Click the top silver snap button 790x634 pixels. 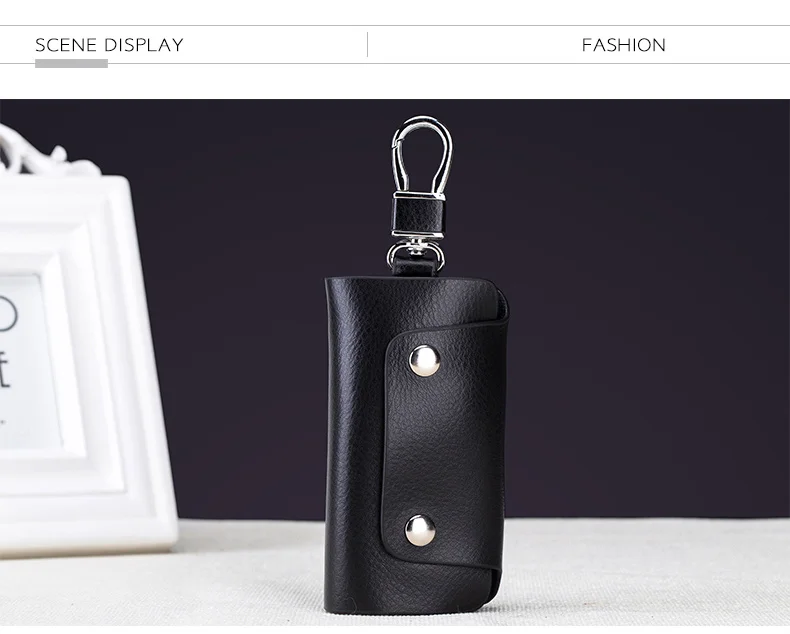coord(424,361)
